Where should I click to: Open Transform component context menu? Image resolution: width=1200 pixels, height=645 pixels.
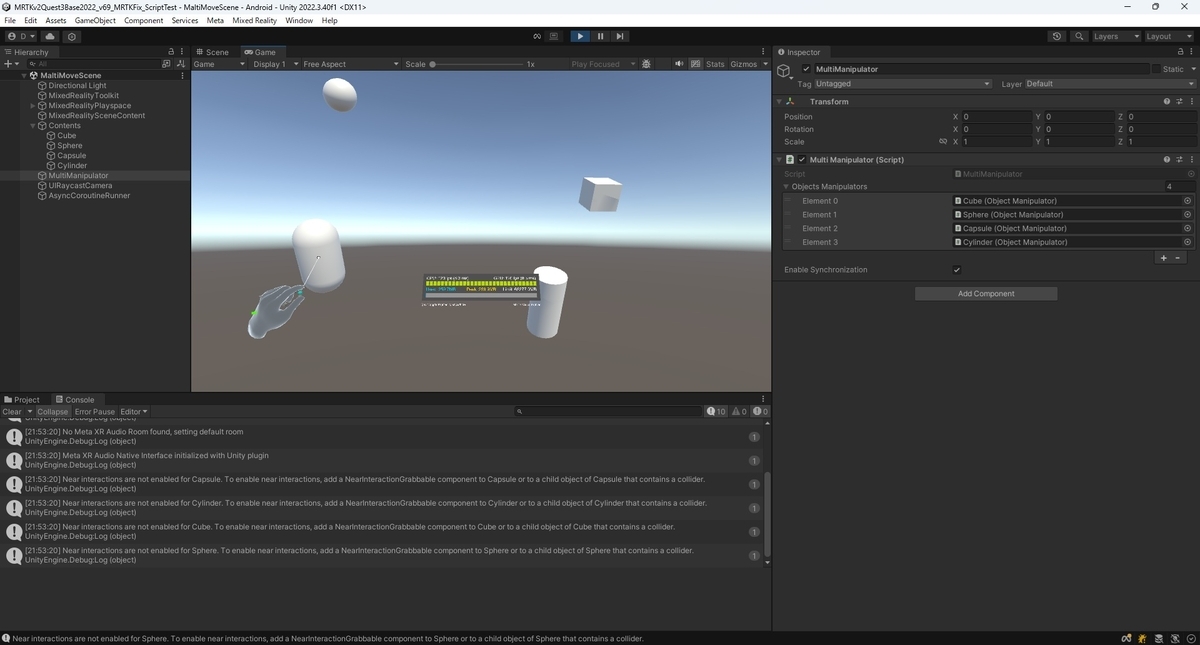coord(1190,101)
